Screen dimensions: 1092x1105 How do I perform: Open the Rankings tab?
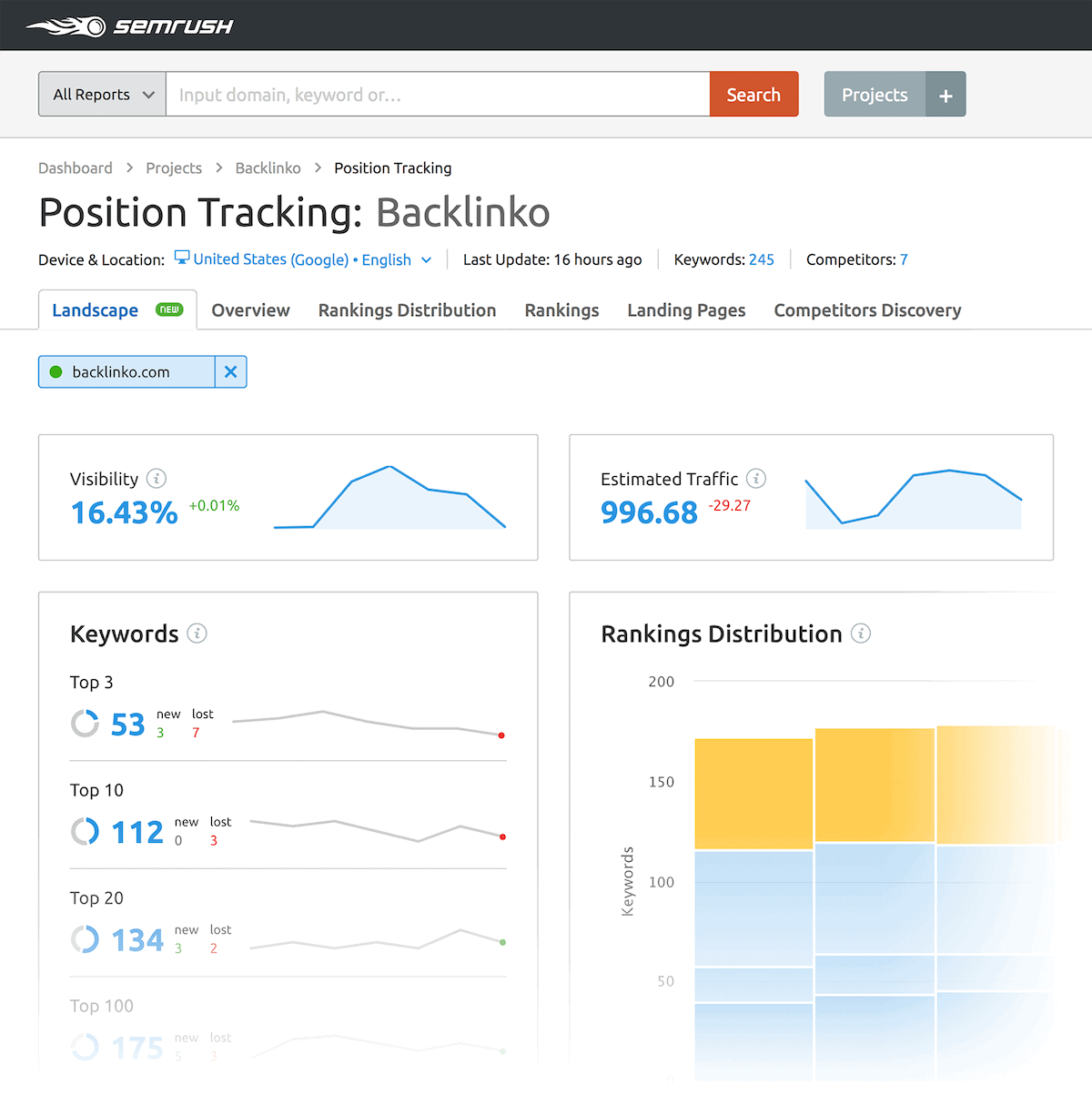[561, 310]
